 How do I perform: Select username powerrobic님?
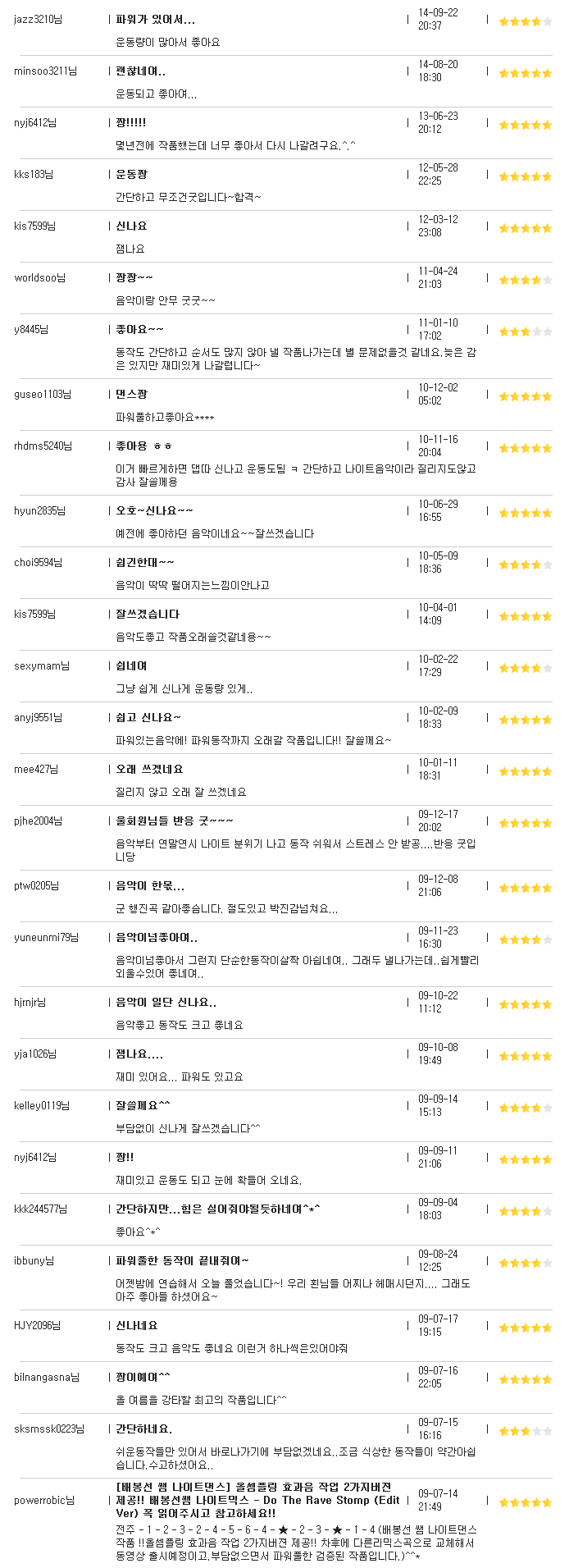(44, 1500)
